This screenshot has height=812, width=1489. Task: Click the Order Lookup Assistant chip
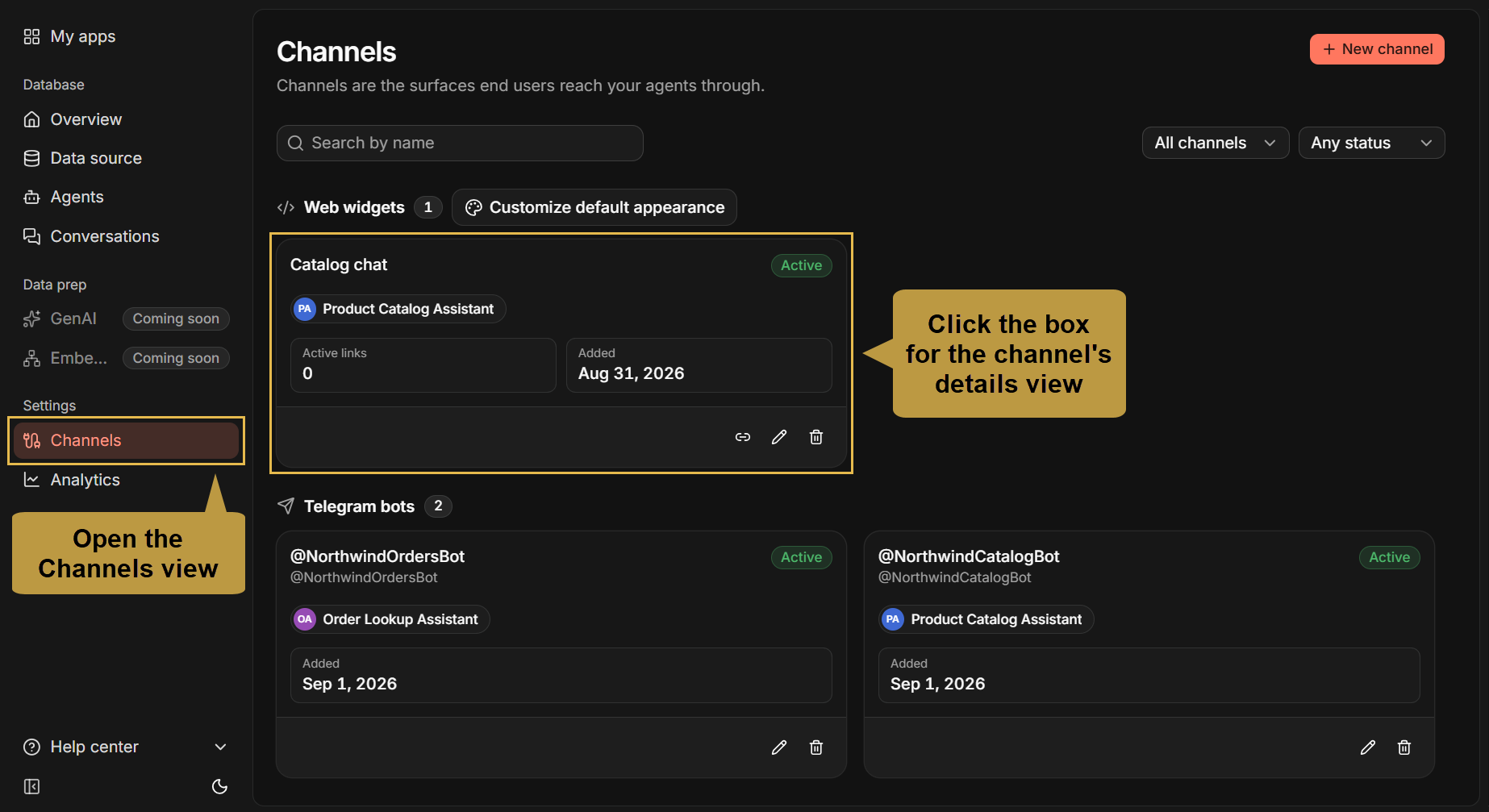point(390,619)
